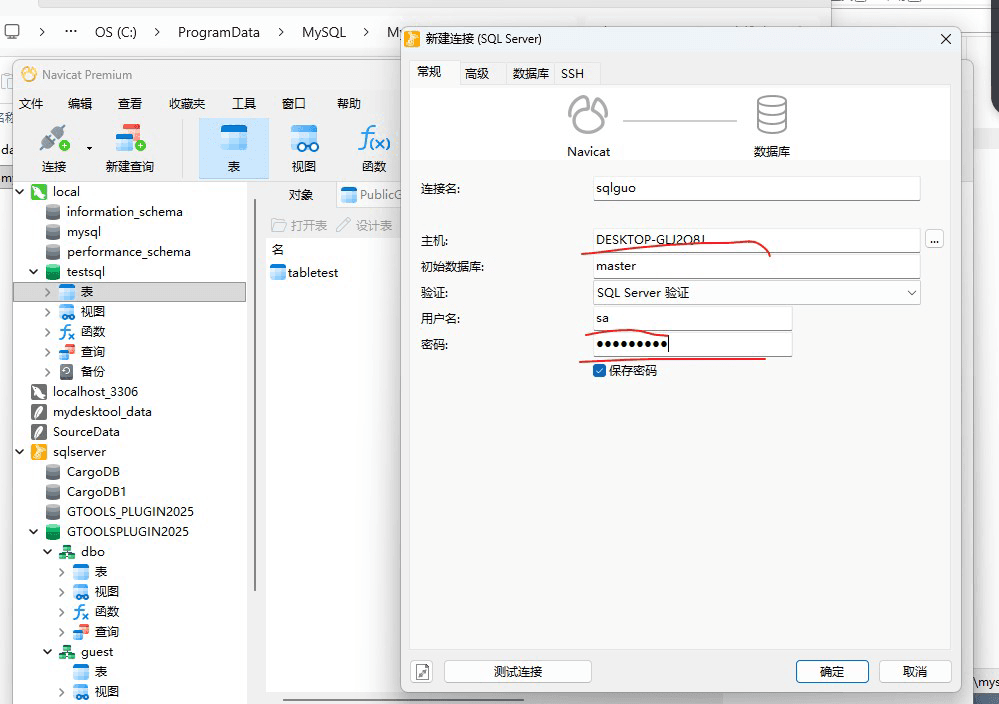The width and height of the screenshot is (999, 704).
Task: Select the performance_schema database
Action: point(128,252)
